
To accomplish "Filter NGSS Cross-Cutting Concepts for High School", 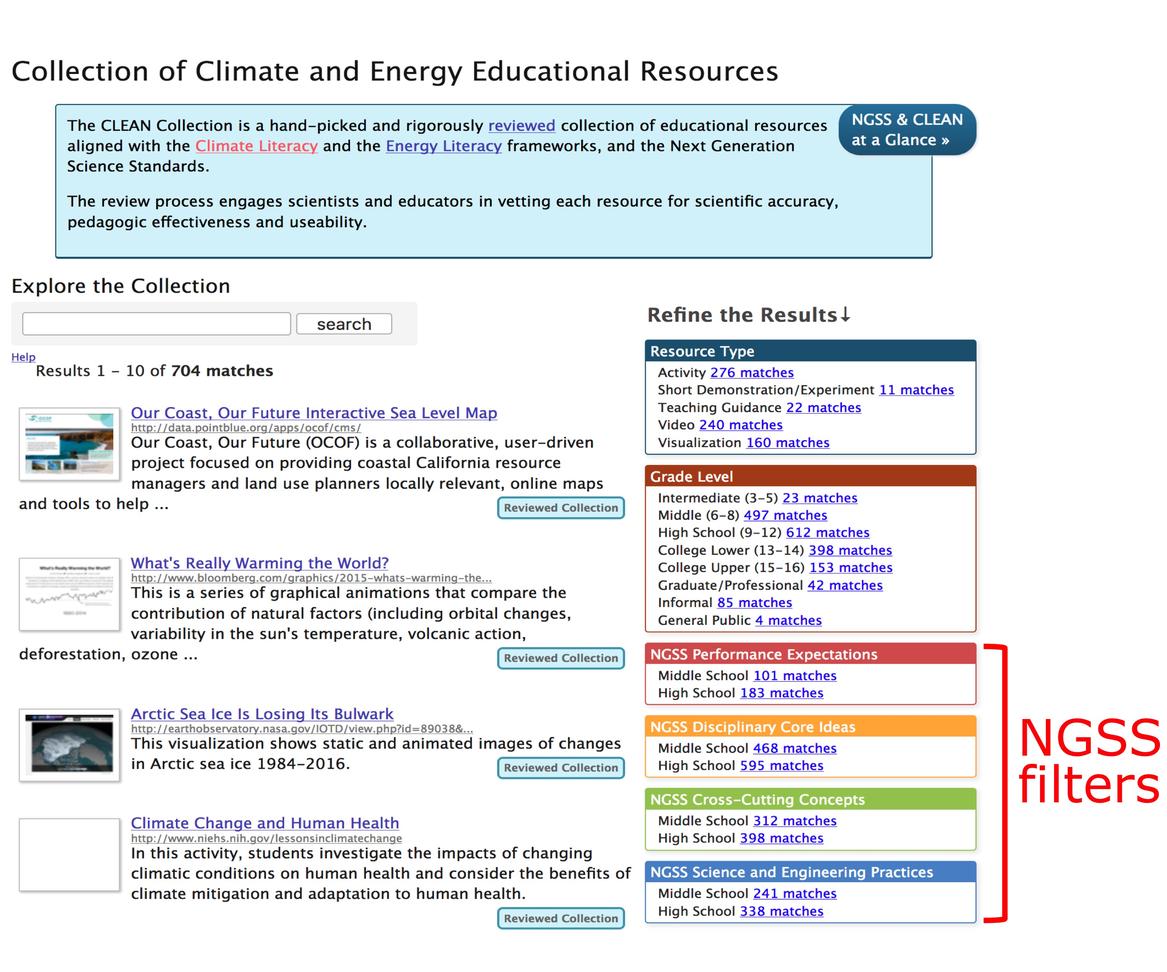I will click(x=782, y=838).
